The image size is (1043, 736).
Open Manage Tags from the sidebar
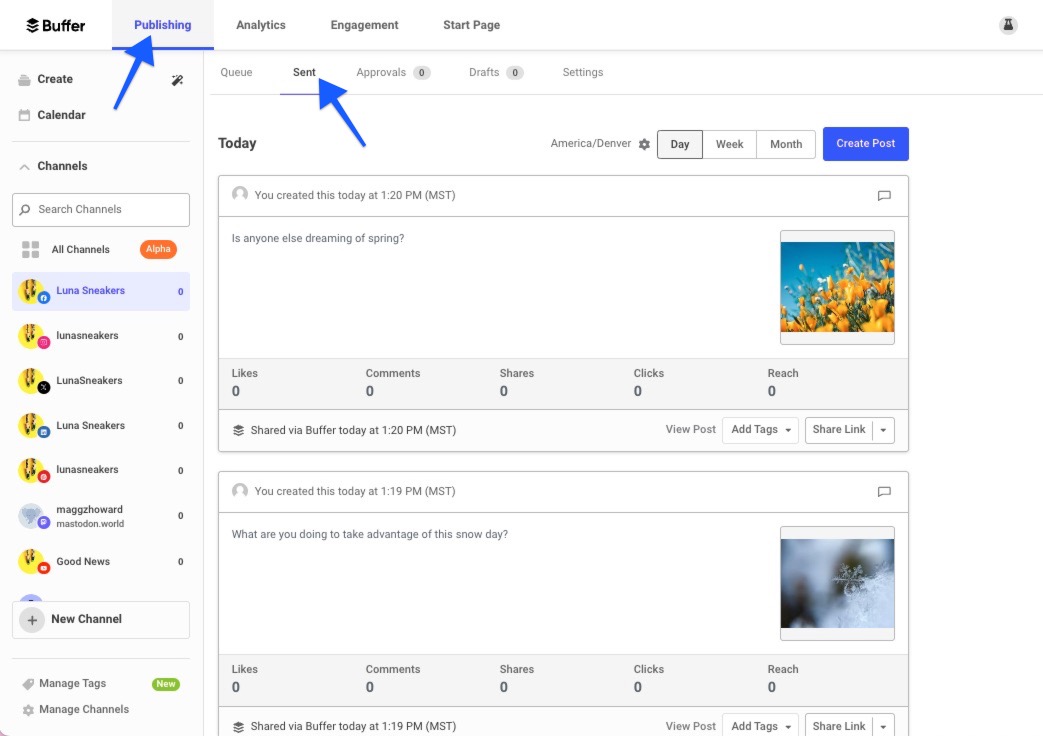72,683
